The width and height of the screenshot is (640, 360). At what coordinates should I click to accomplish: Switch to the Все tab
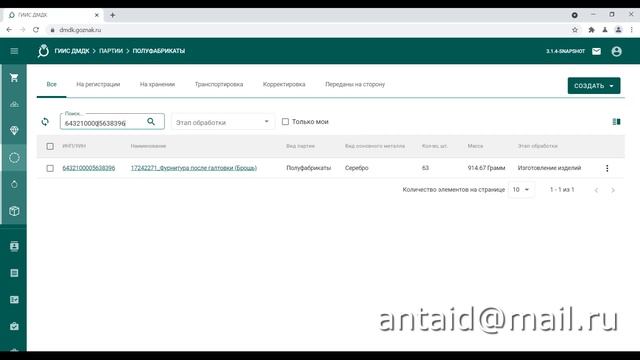[x=51, y=84]
